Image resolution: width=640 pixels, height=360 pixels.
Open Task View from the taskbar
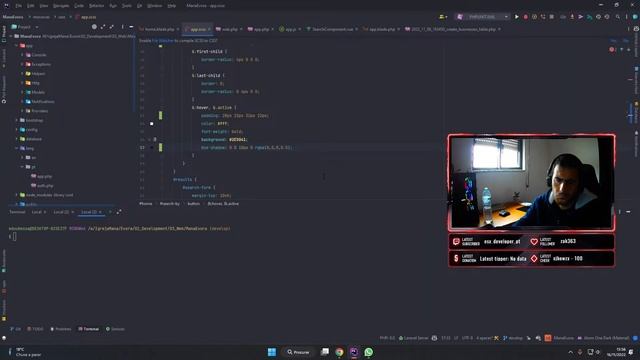pos(324,352)
